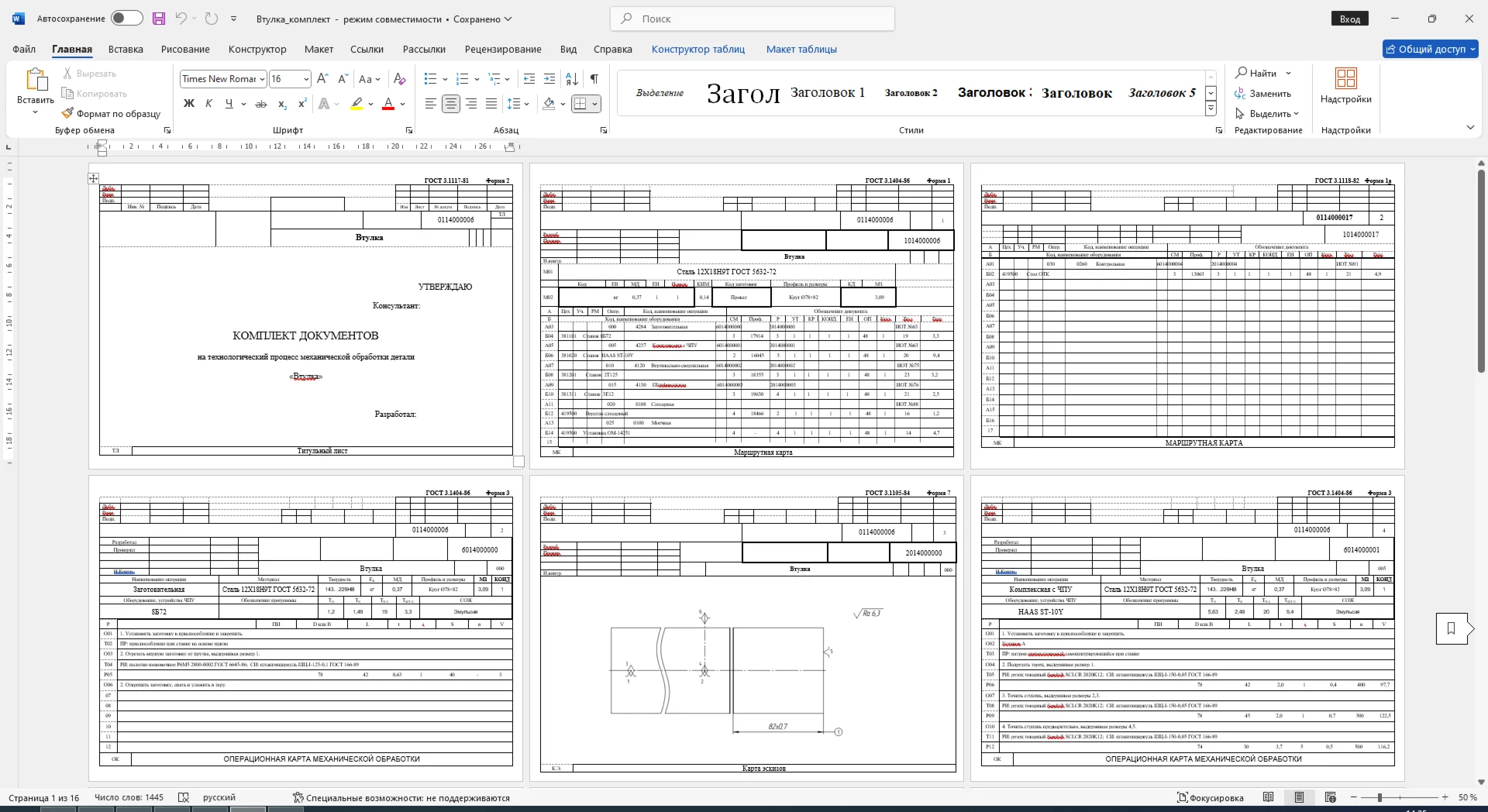Screen dimensions: 1488x812
Task: Justify the text
Action: pyautogui.click(x=491, y=104)
